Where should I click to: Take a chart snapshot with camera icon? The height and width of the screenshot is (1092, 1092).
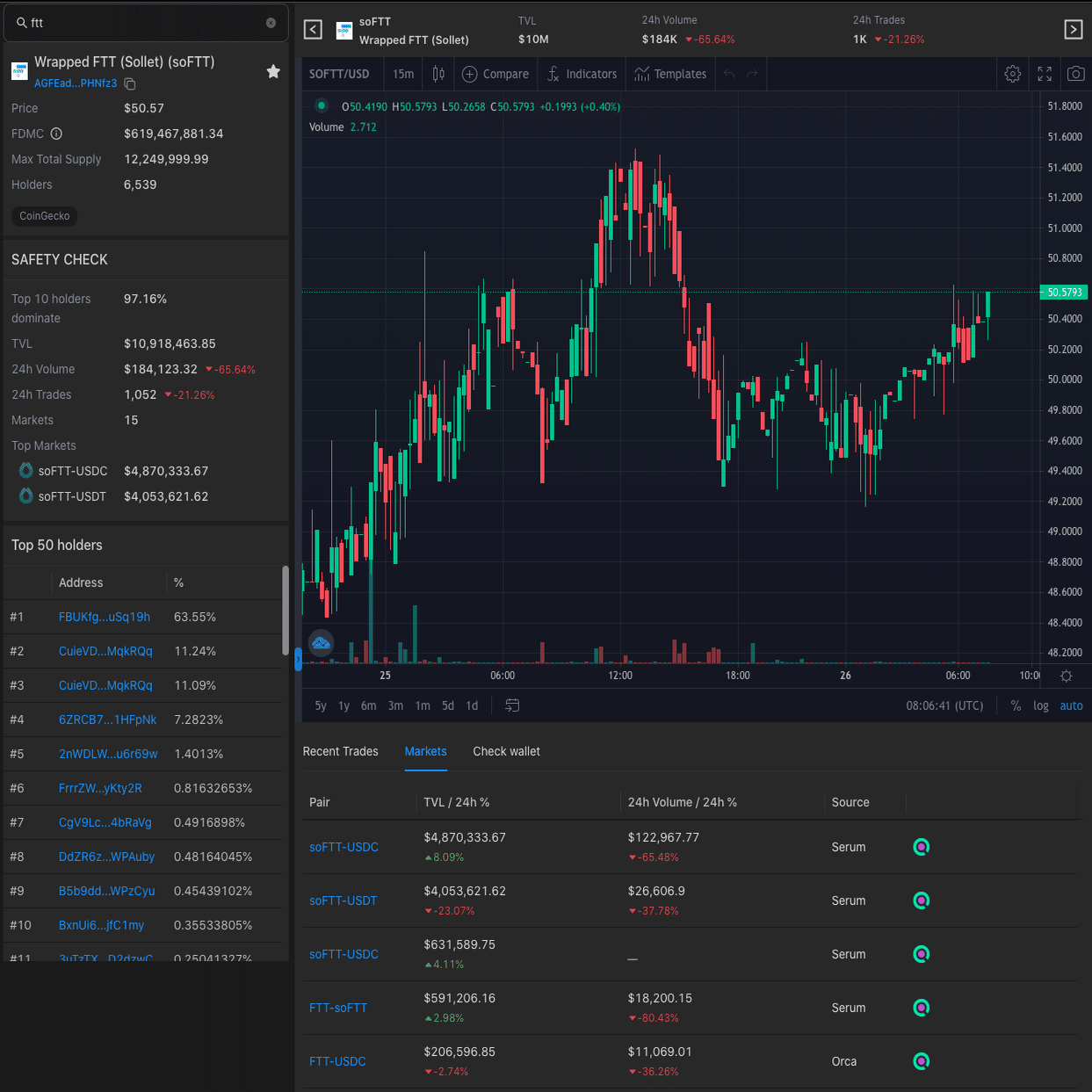(x=1075, y=75)
